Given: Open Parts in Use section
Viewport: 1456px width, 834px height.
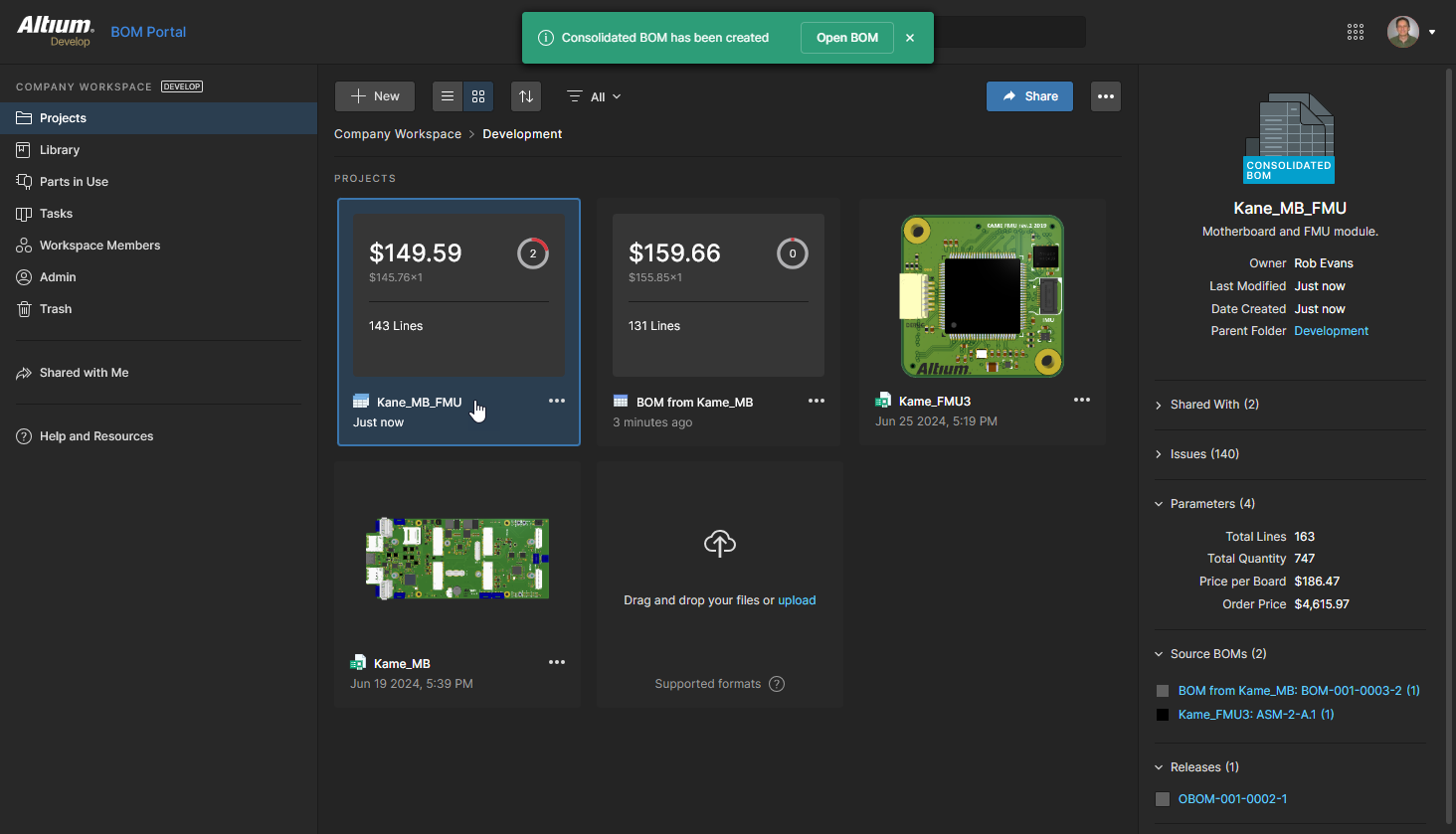Looking at the screenshot, I should (x=159, y=182).
